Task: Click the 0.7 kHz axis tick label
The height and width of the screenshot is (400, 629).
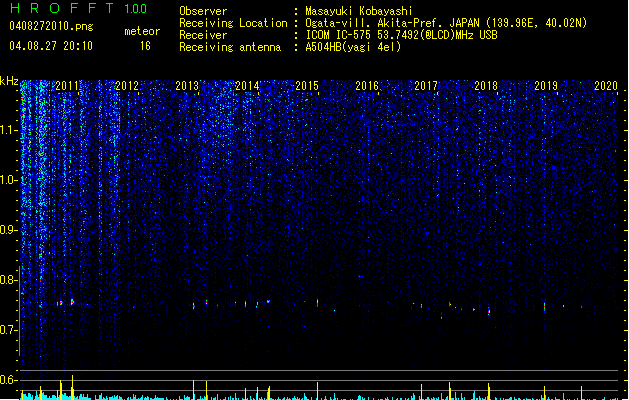Action: (x=8, y=330)
